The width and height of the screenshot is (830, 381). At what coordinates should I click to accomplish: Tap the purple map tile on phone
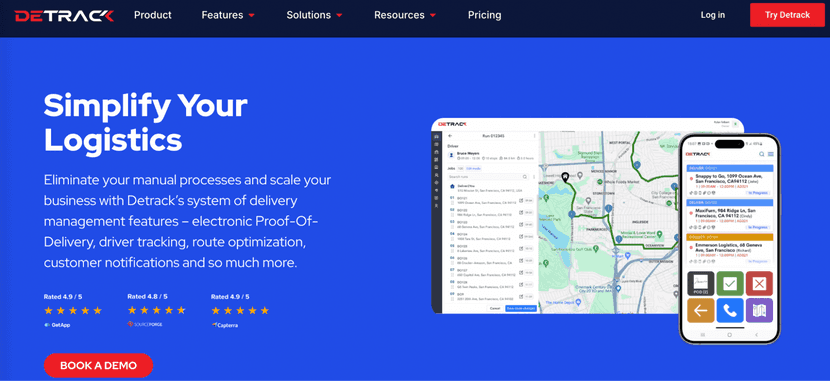[759, 311]
